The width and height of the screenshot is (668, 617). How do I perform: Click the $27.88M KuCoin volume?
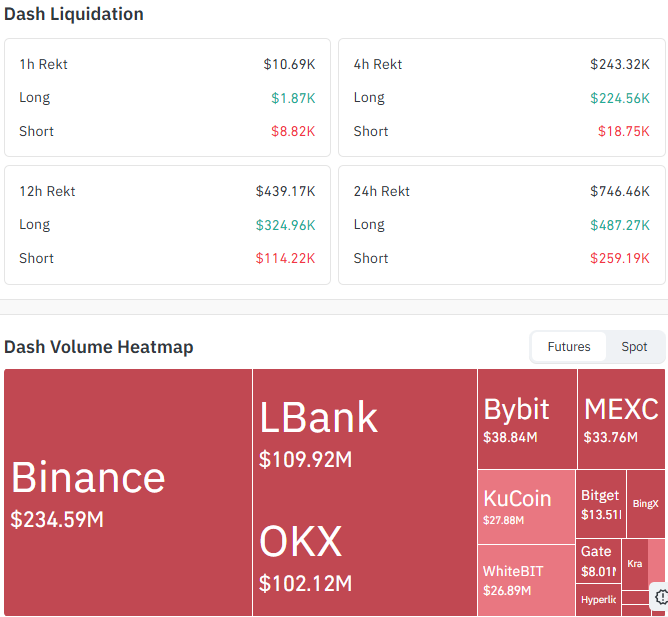[504, 520]
